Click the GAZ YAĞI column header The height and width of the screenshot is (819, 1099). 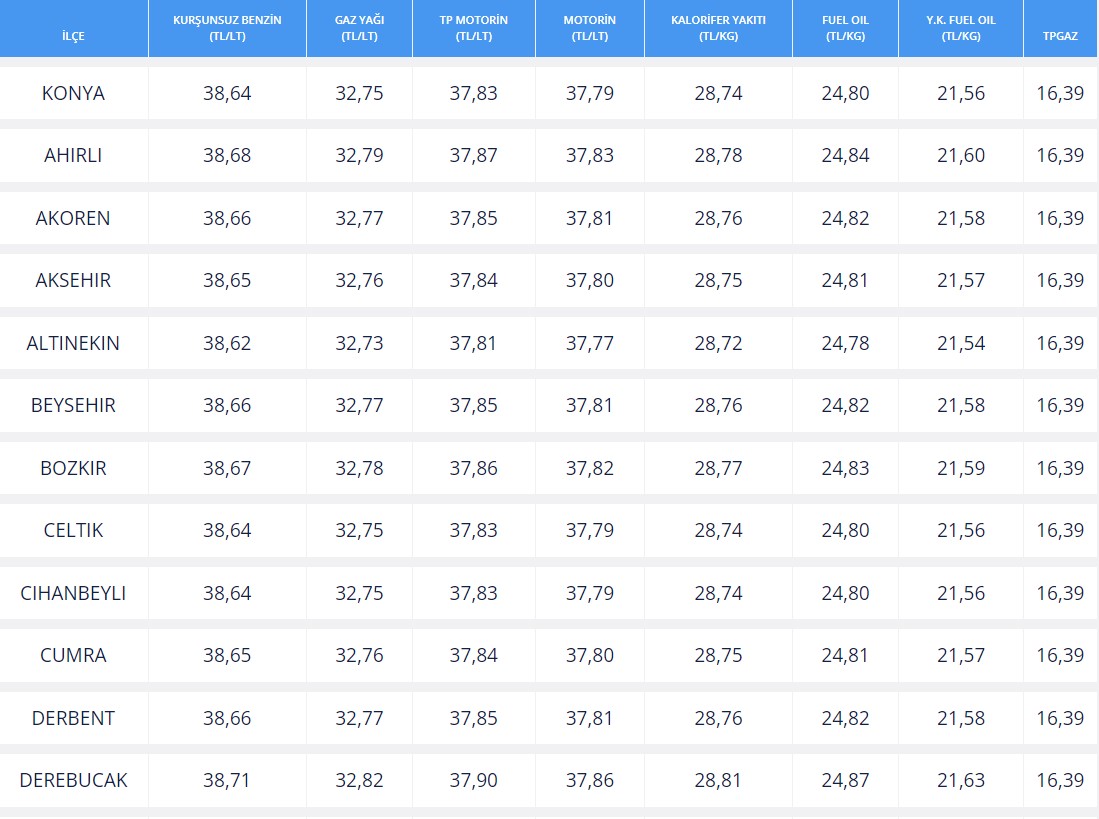[x=359, y=28]
